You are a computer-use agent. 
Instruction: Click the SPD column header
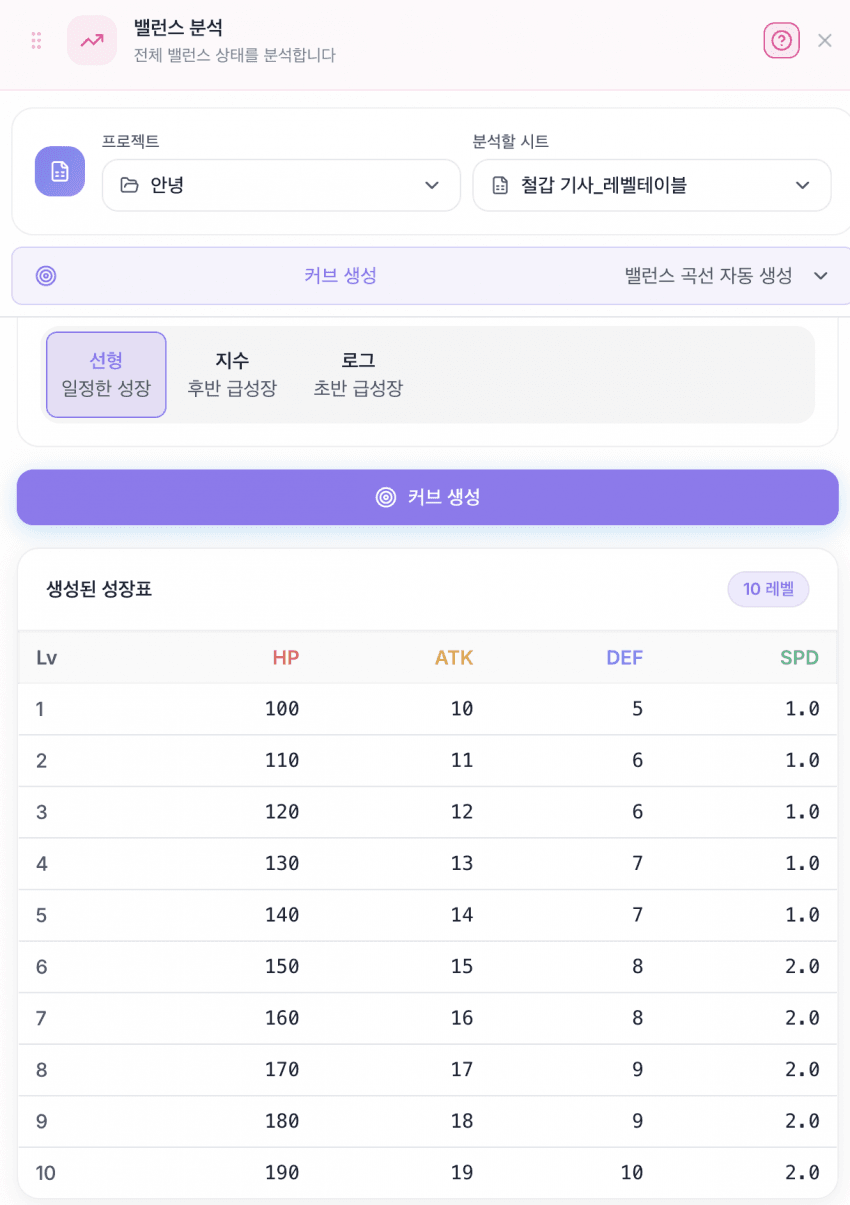(x=799, y=657)
